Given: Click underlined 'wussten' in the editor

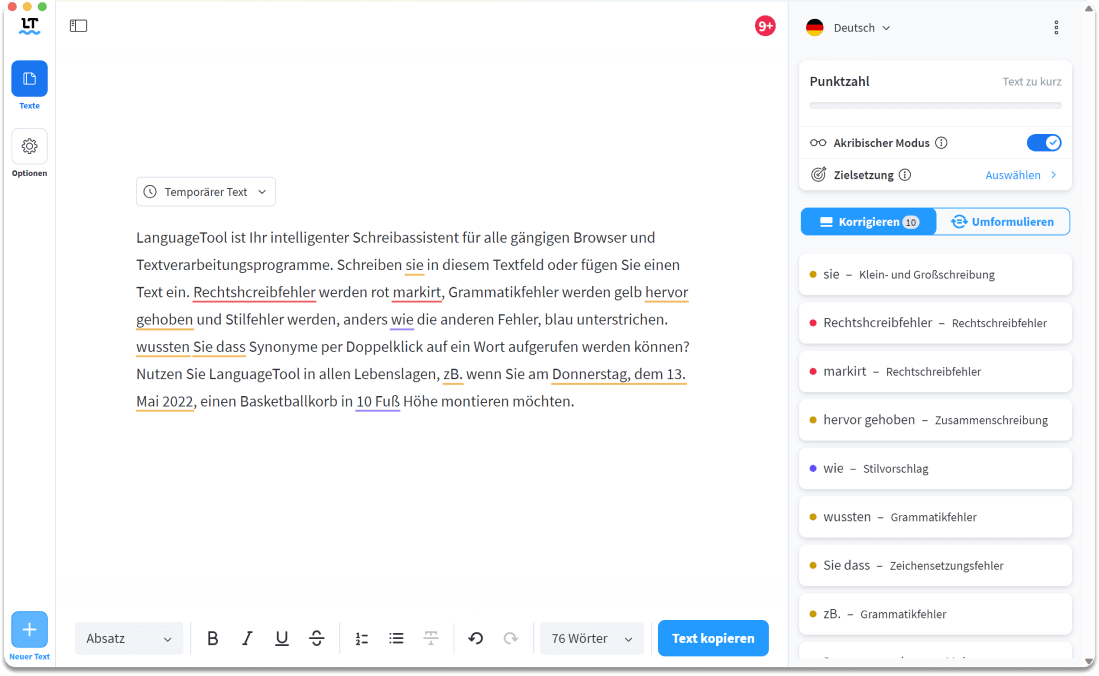Looking at the screenshot, I should pos(163,346).
